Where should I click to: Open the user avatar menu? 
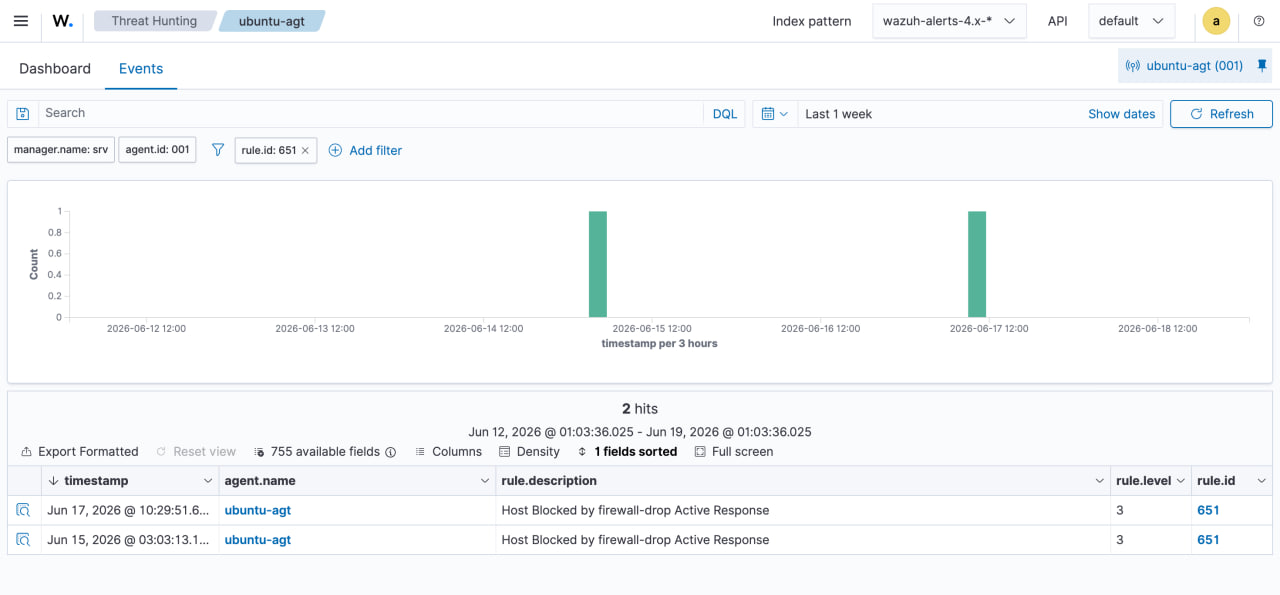tap(1216, 21)
